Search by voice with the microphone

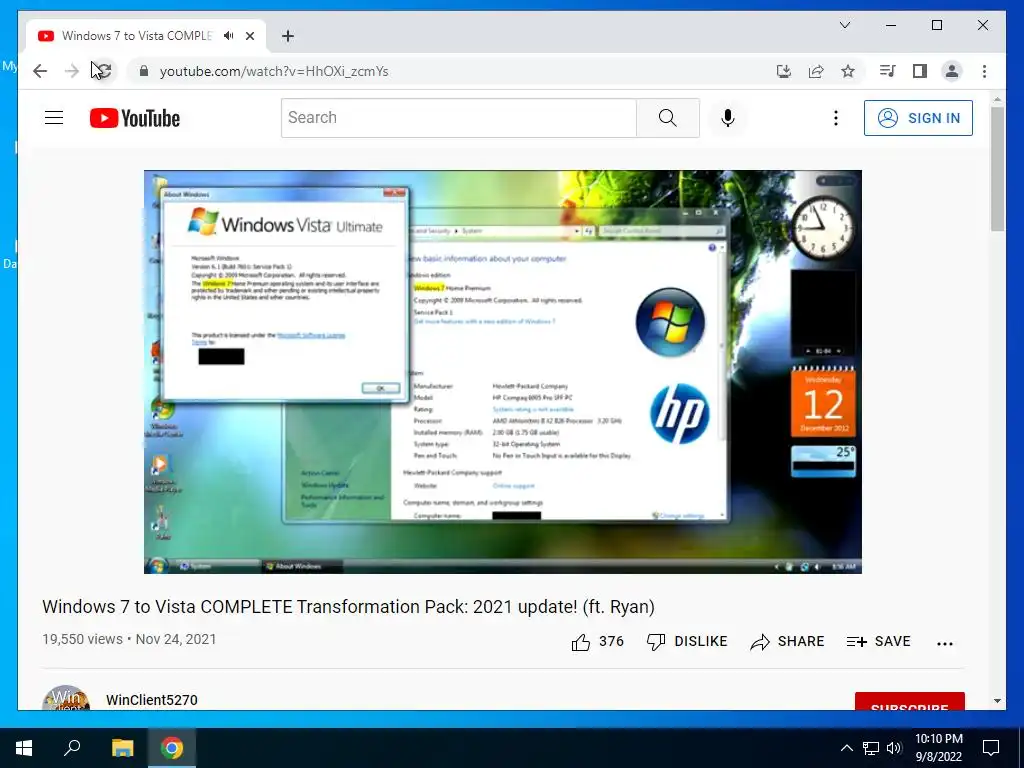coord(728,118)
